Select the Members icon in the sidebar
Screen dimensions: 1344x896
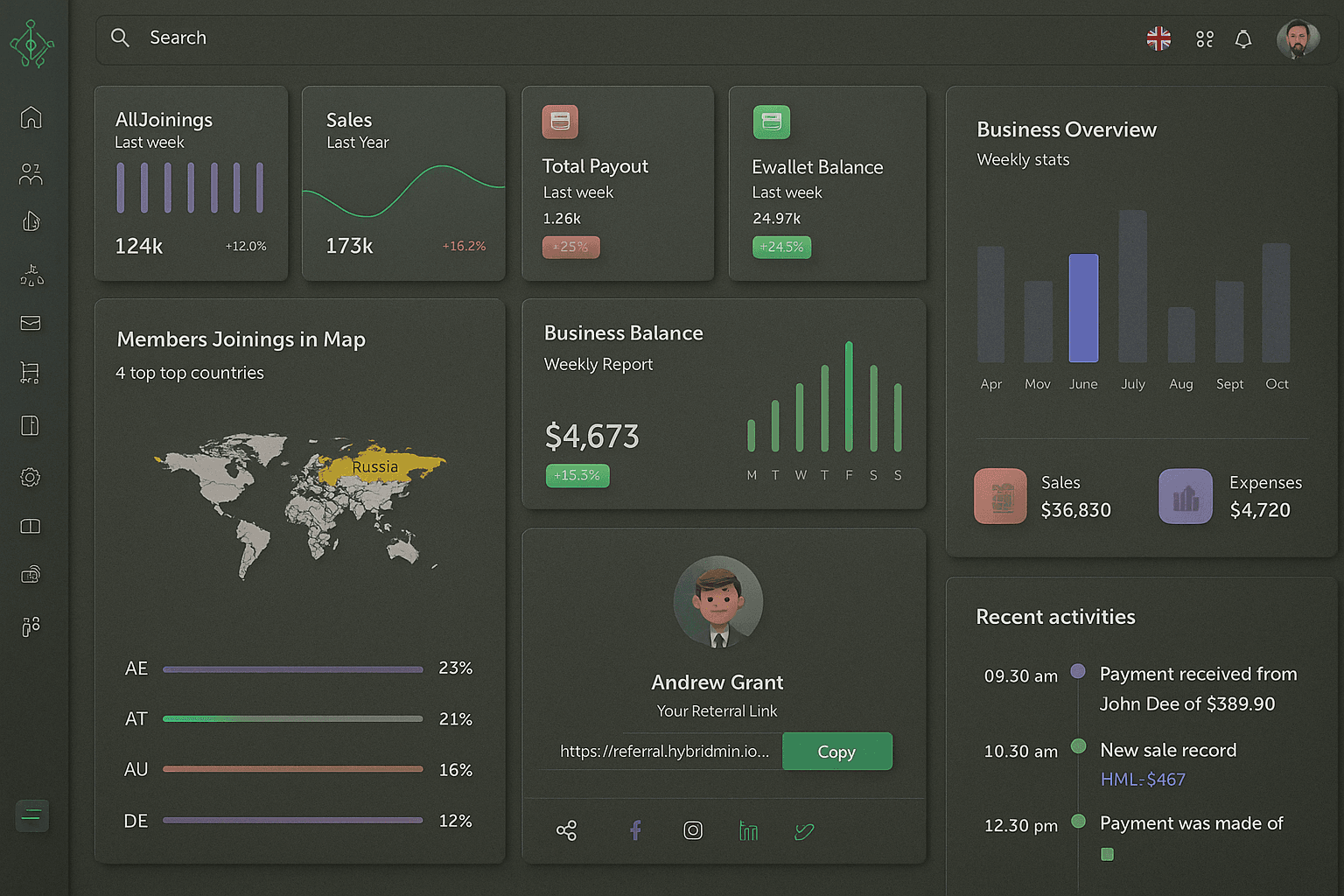click(x=31, y=174)
